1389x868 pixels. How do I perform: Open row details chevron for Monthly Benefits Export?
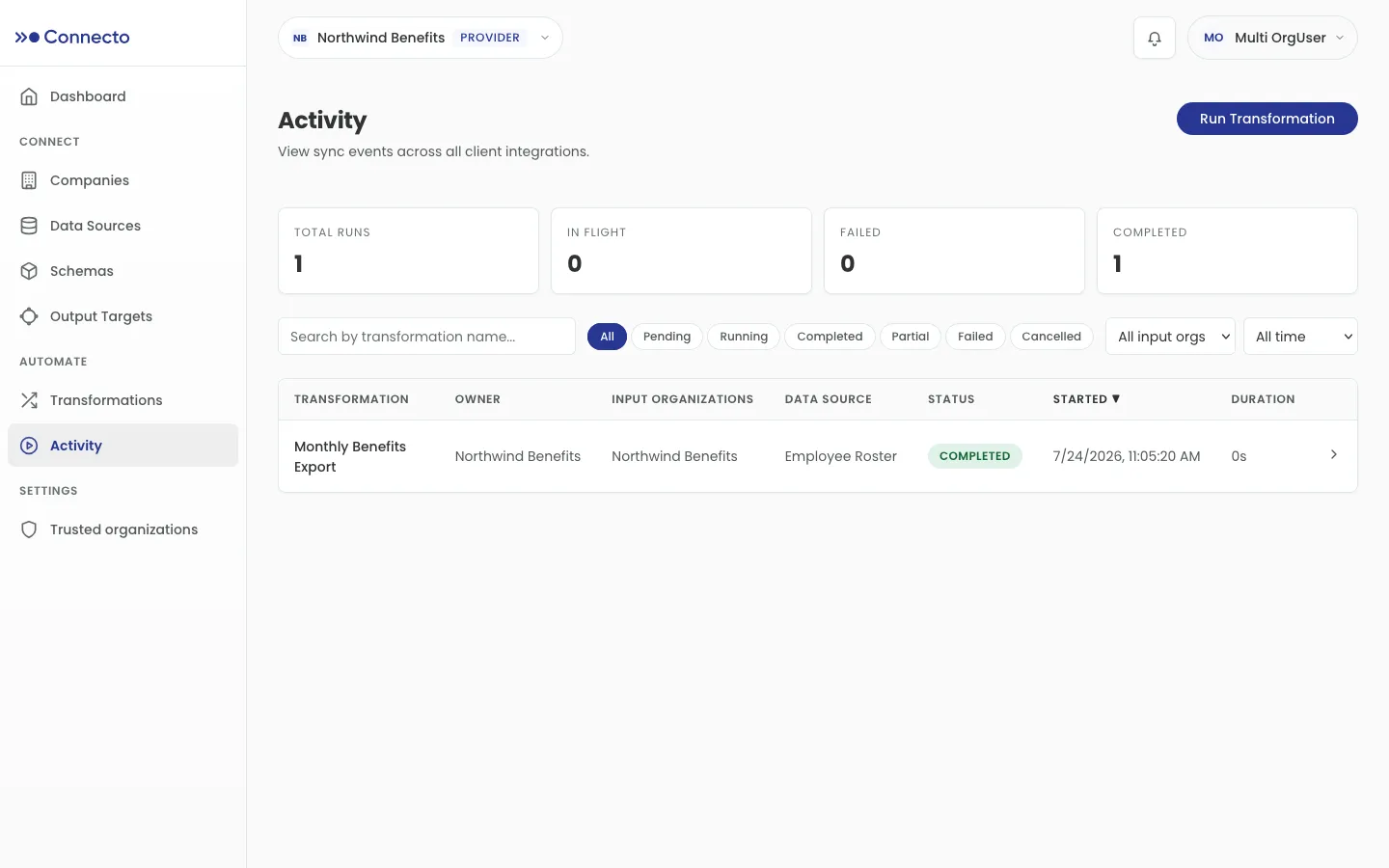[x=1334, y=454]
